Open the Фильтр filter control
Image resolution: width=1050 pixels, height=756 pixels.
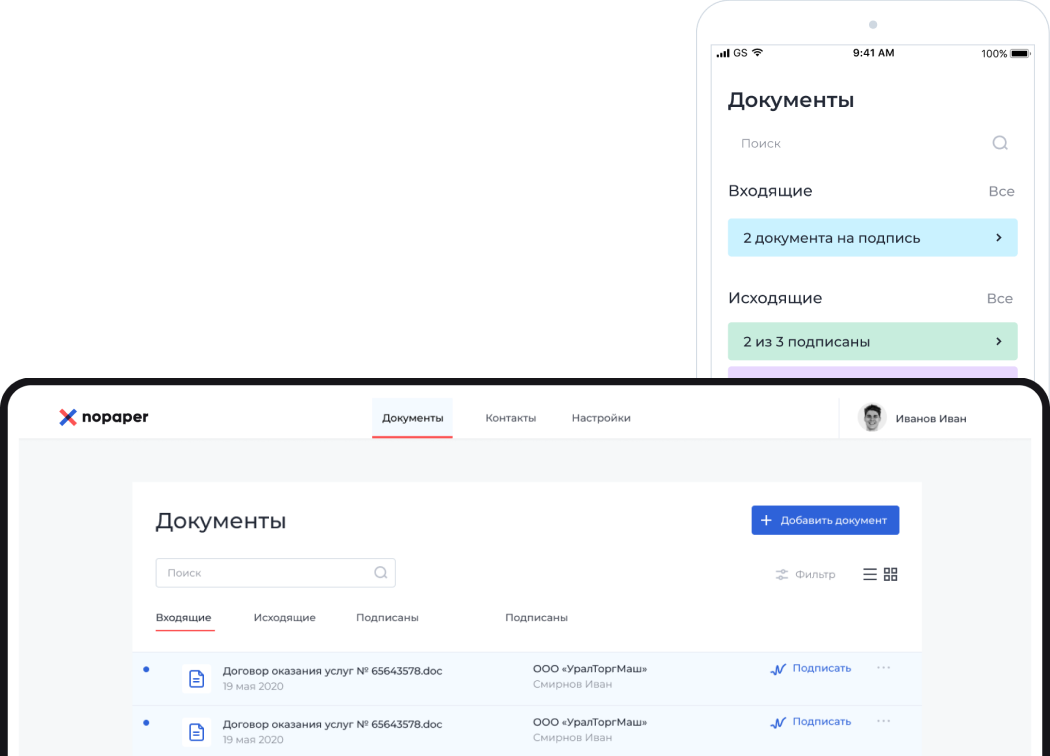tap(806, 575)
